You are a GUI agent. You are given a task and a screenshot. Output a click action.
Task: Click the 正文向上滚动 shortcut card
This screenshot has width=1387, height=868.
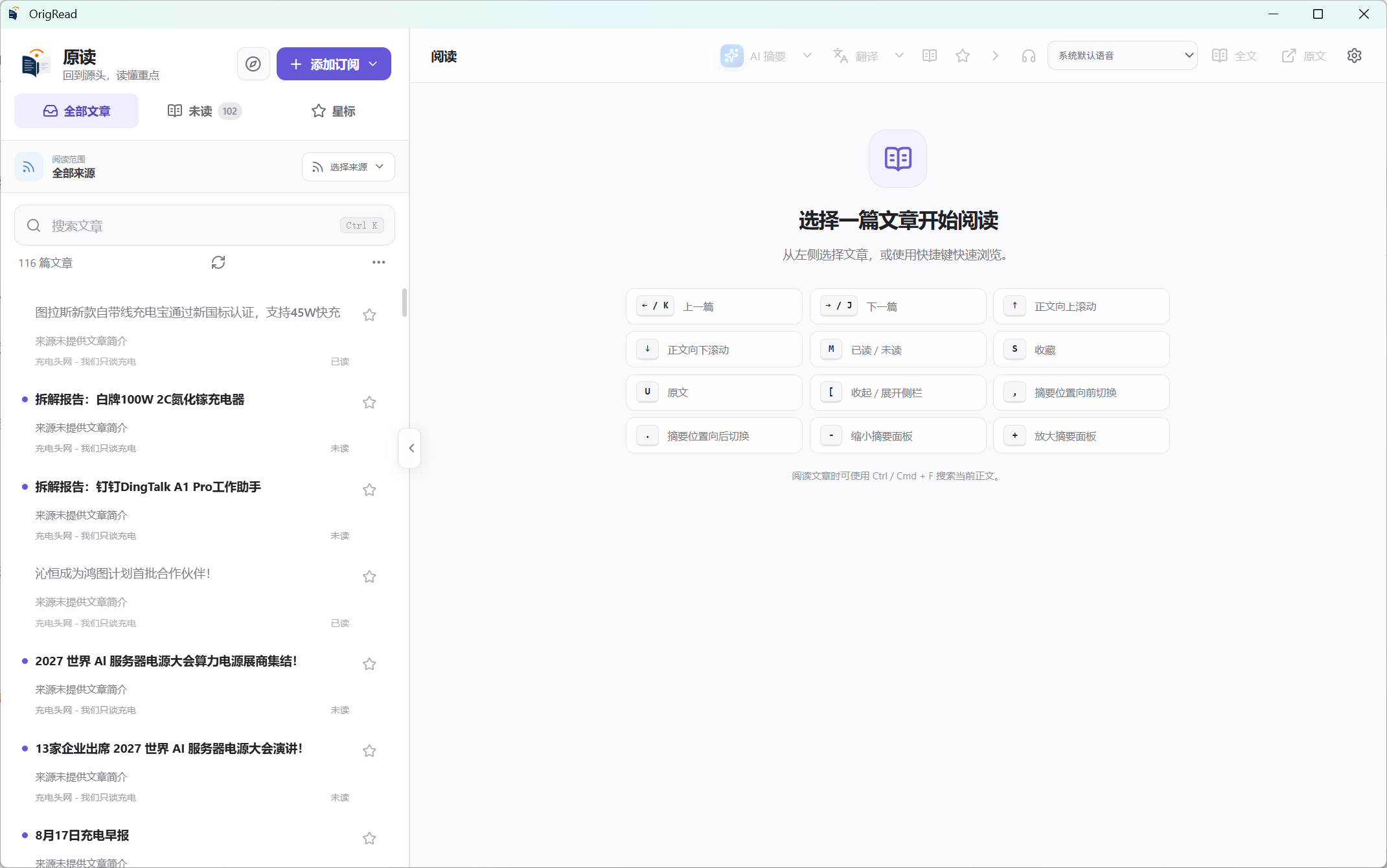coord(1081,306)
